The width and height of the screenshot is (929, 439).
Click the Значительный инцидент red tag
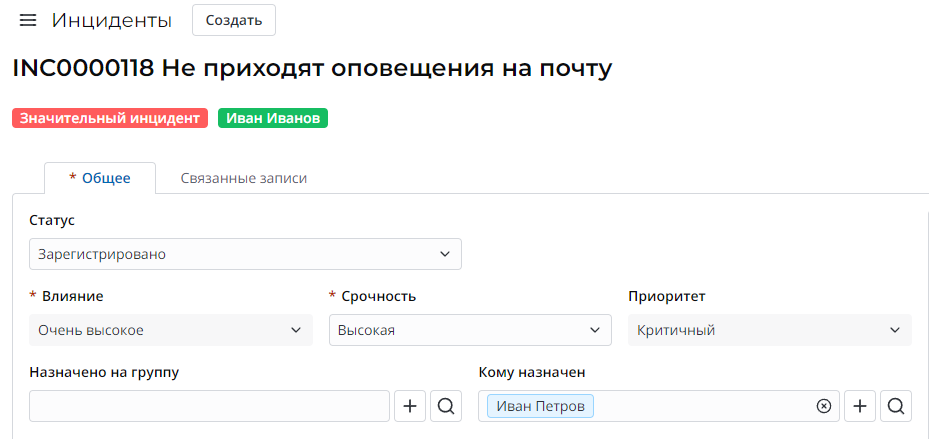point(110,118)
